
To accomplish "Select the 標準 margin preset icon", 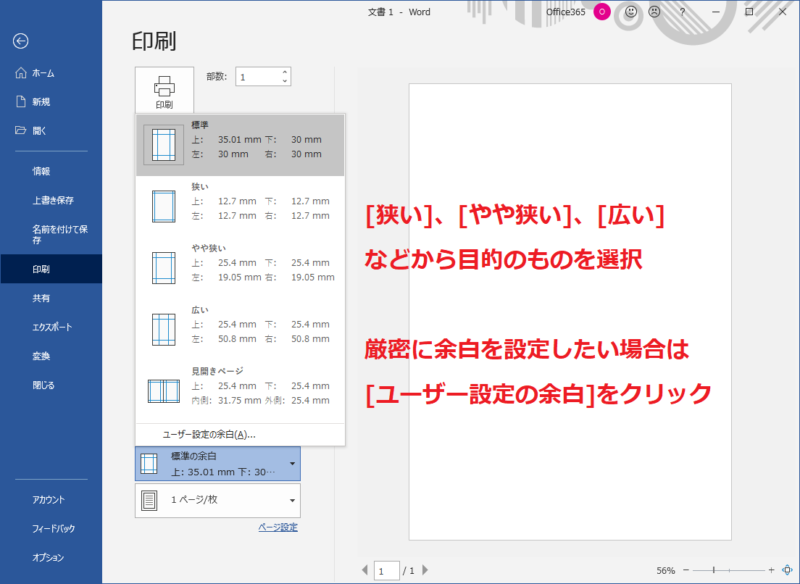I will 164,145.
